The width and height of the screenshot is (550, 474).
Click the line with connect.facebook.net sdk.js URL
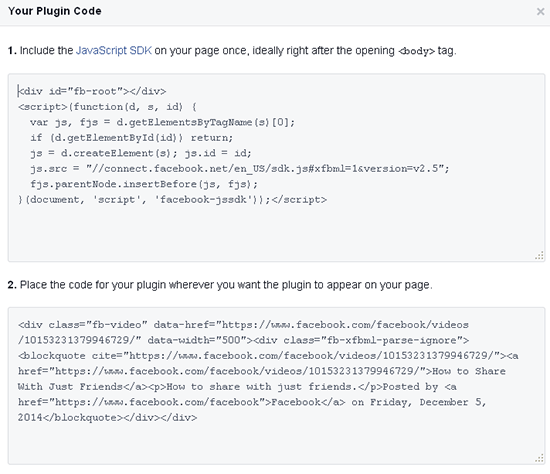(240, 169)
